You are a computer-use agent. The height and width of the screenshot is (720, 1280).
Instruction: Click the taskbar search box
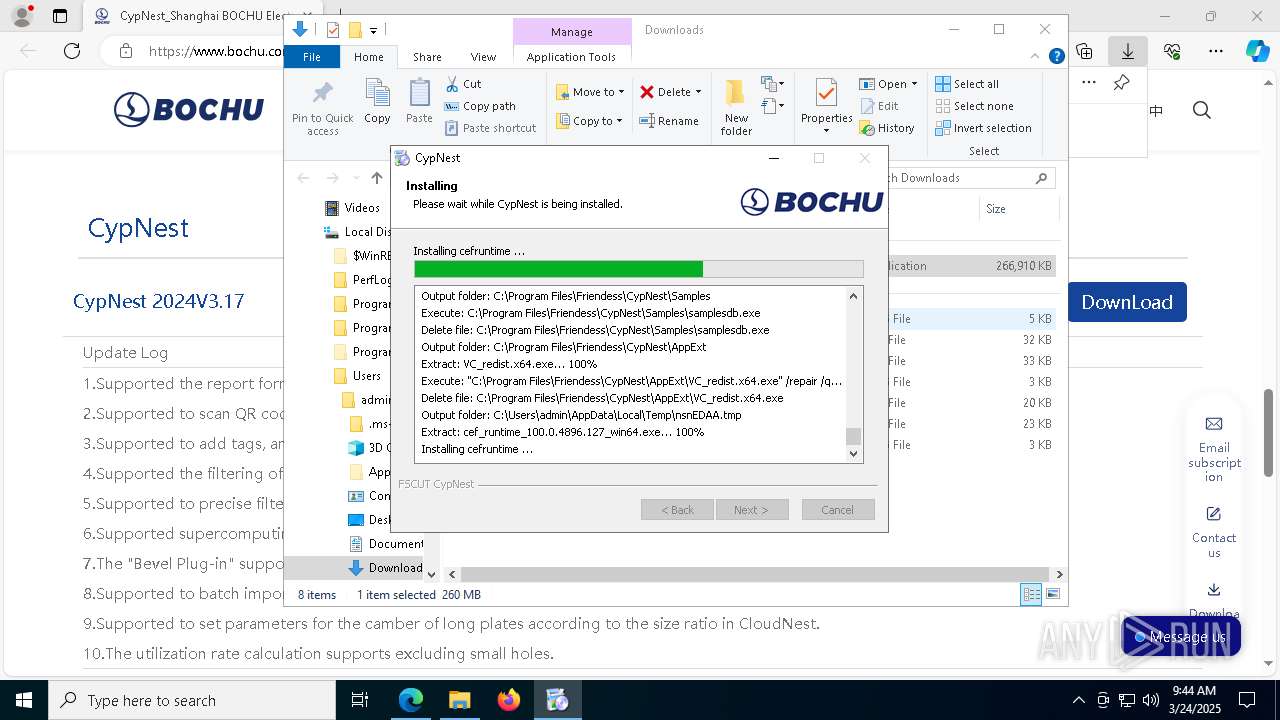pyautogui.click(x=192, y=700)
